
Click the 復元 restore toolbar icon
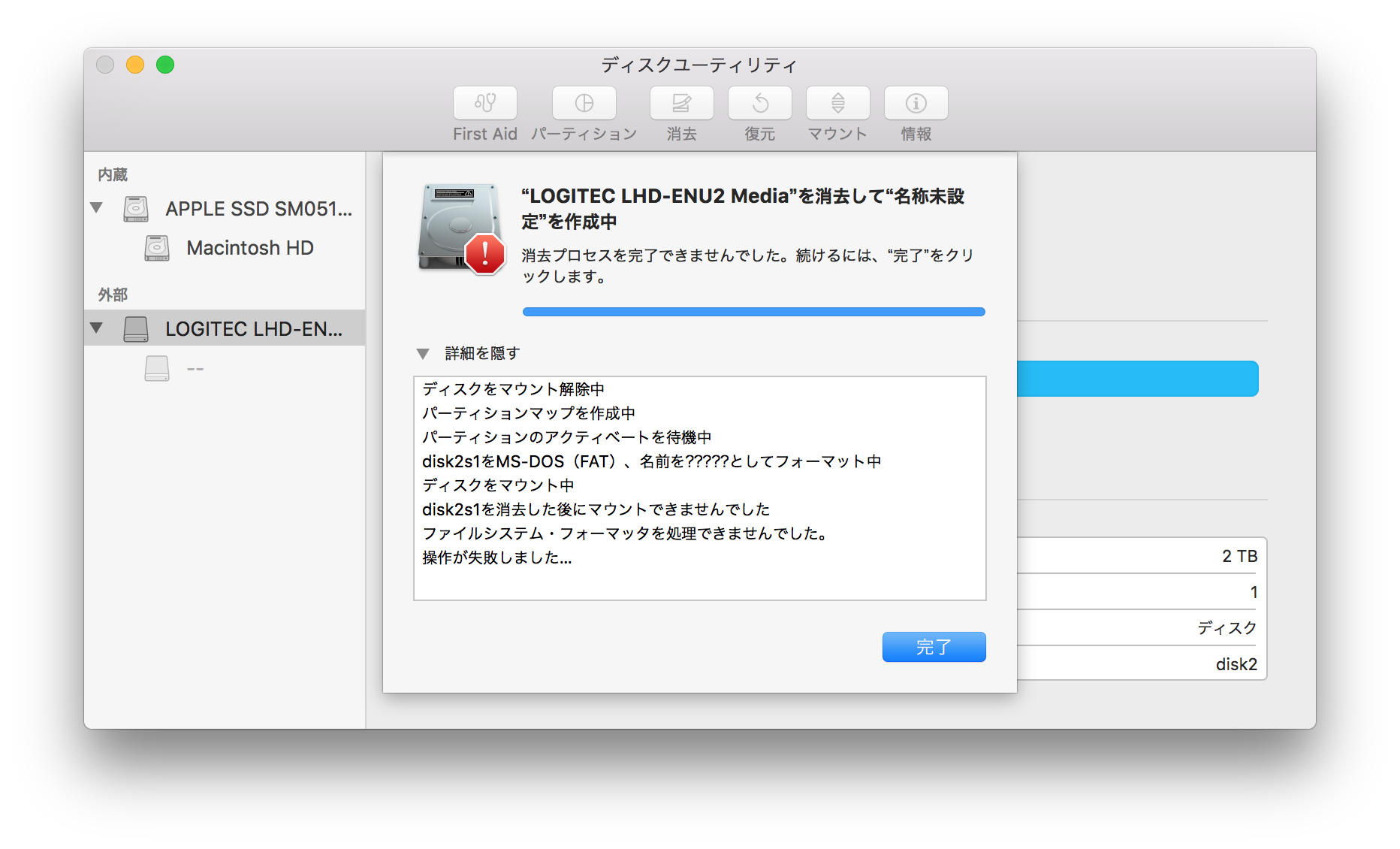[760, 103]
